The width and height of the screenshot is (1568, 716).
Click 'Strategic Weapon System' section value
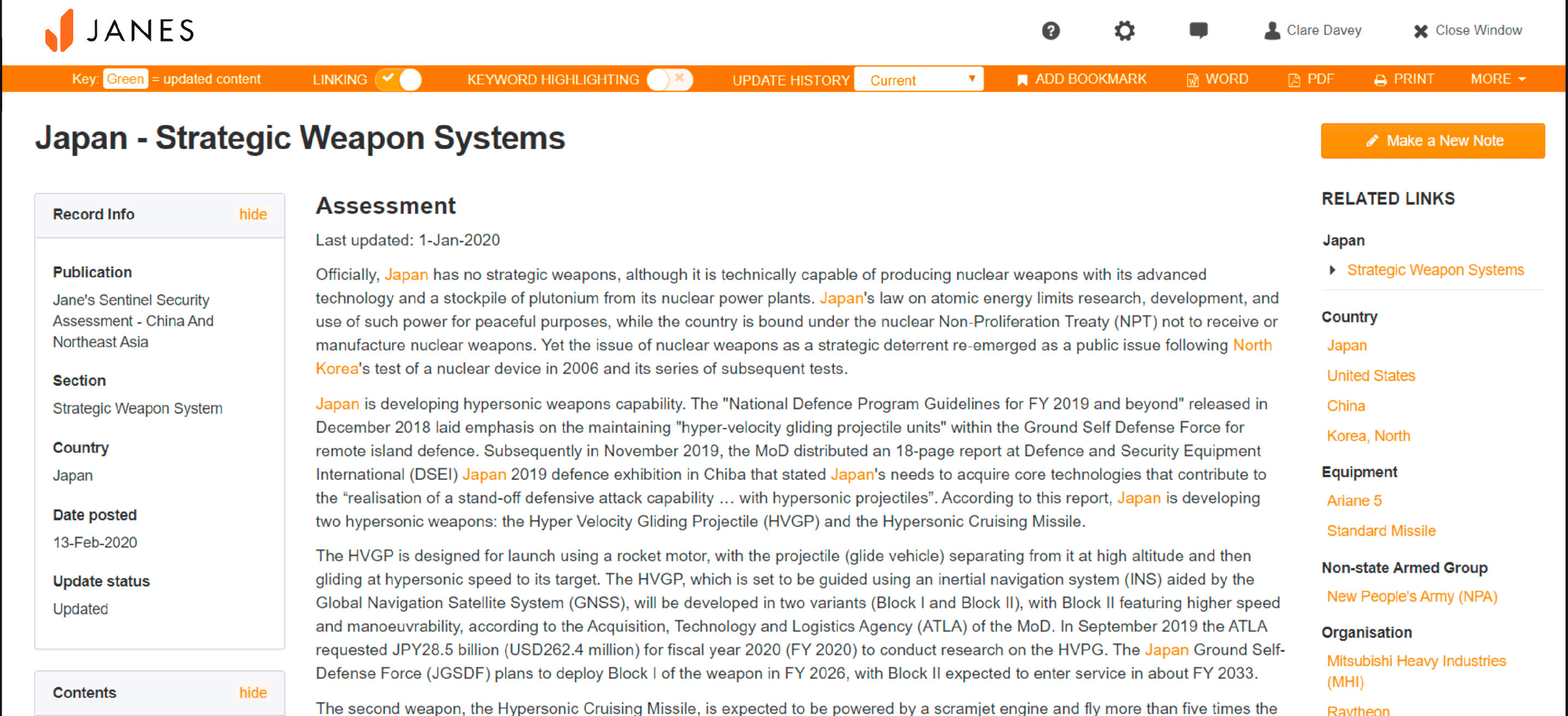tap(138, 408)
